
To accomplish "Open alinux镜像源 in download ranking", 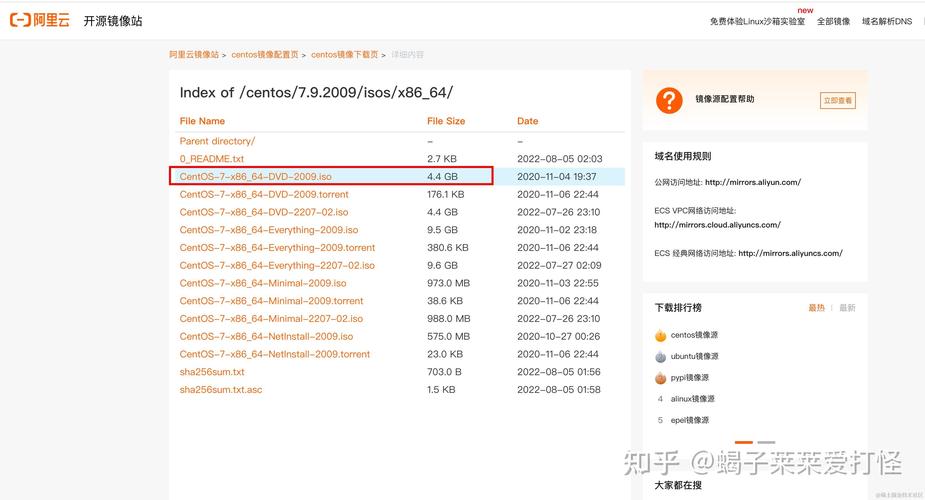I will [x=693, y=399].
